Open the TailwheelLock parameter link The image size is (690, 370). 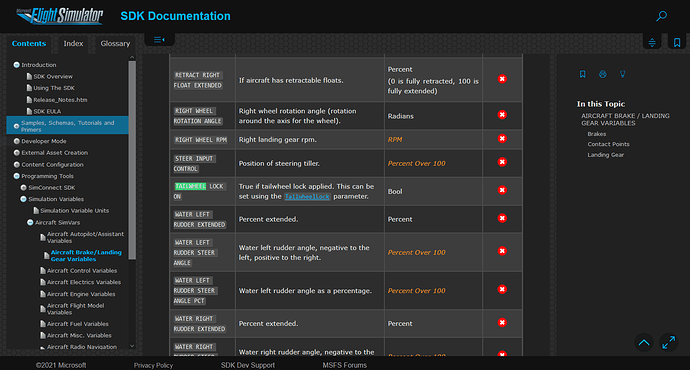[x=307, y=197]
